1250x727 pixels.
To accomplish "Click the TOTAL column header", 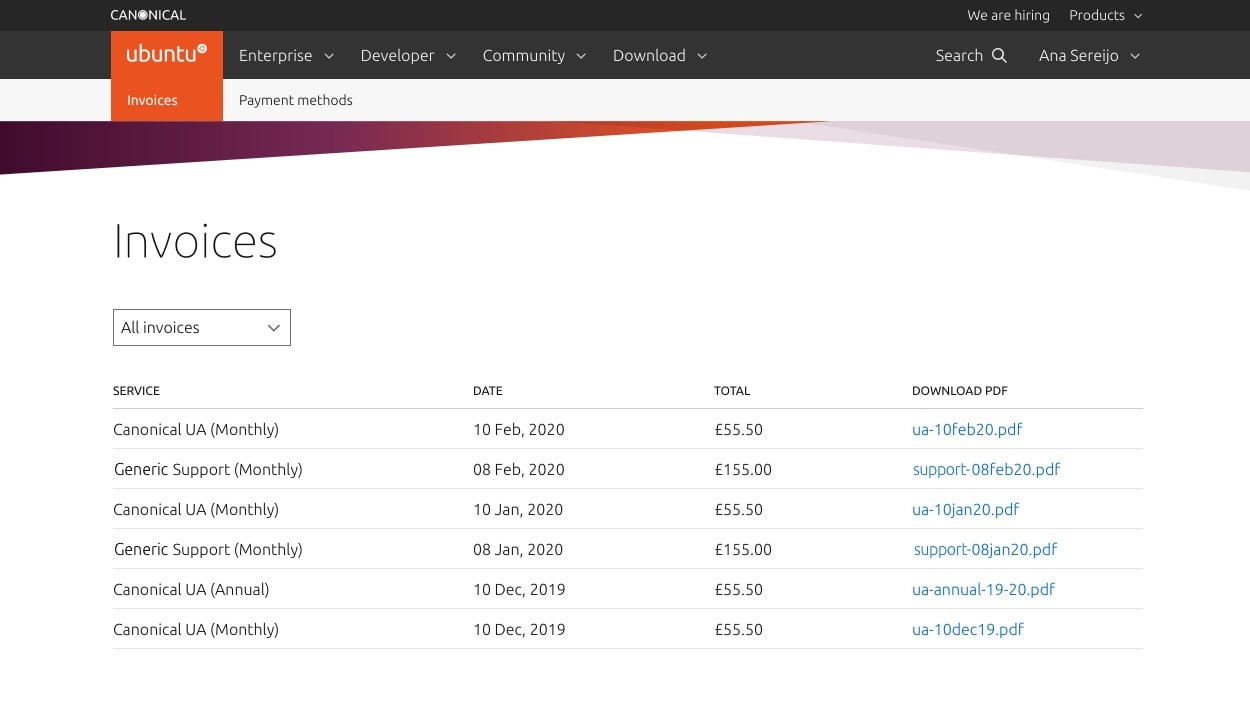I will pos(732,391).
